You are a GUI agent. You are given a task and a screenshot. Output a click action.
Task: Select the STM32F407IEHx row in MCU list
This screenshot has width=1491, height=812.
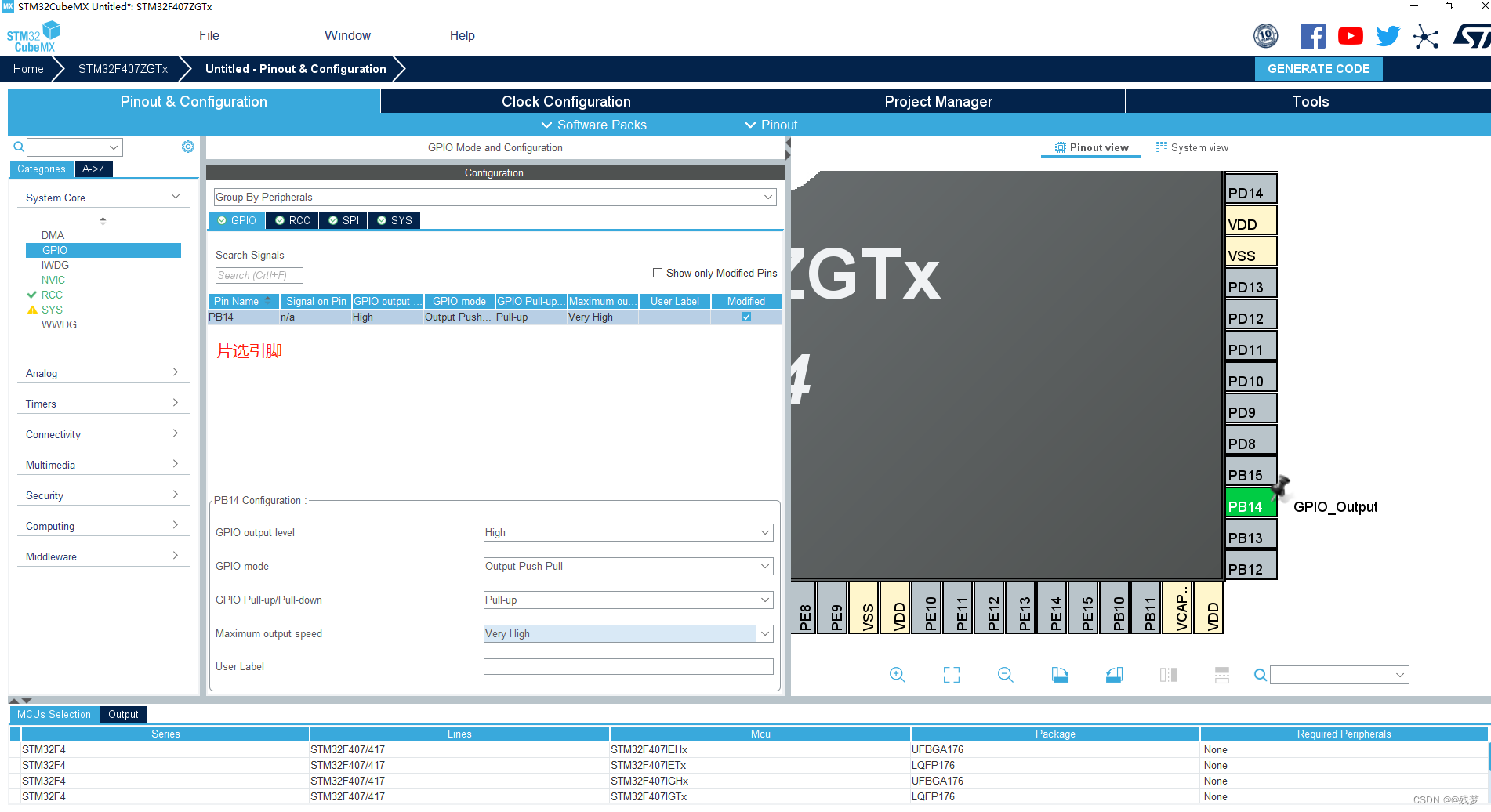(x=749, y=749)
